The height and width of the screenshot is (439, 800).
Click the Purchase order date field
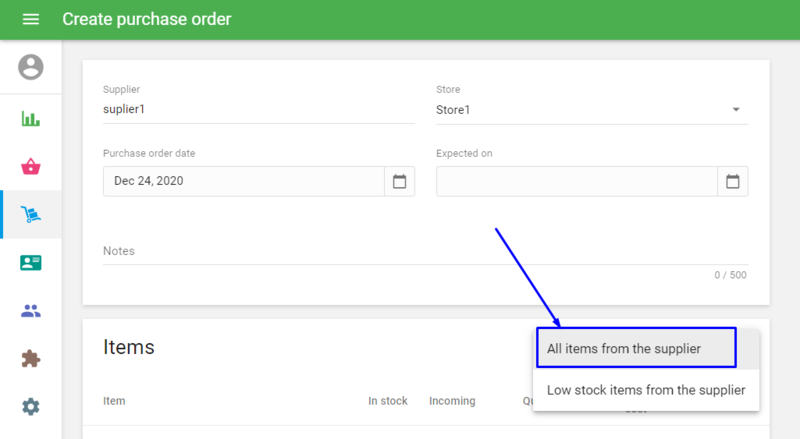[x=243, y=181]
